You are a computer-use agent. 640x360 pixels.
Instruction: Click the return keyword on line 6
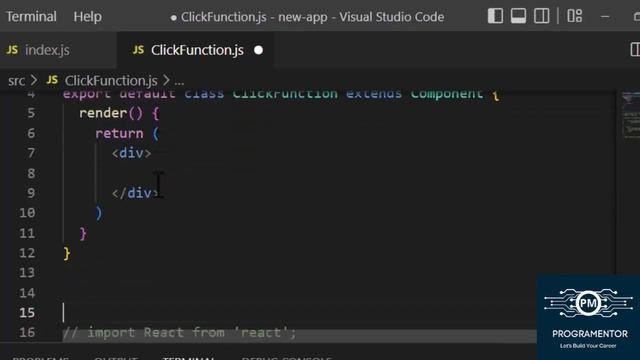coord(119,133)
